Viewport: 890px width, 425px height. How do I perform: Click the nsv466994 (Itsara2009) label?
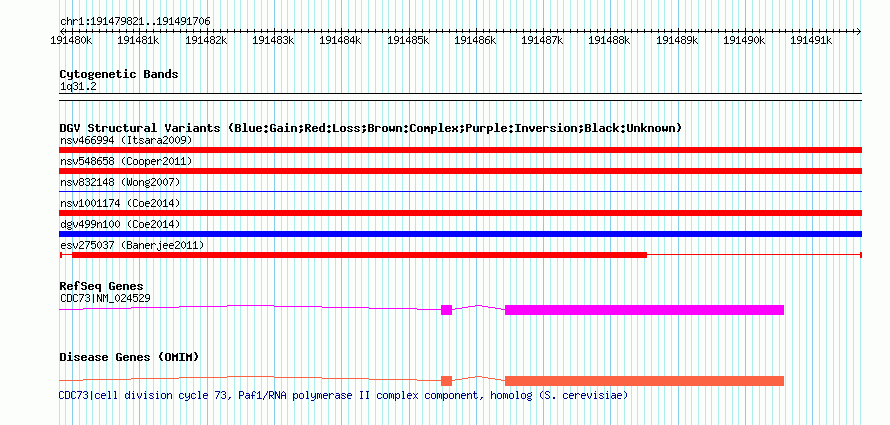[x=126, y=140]
